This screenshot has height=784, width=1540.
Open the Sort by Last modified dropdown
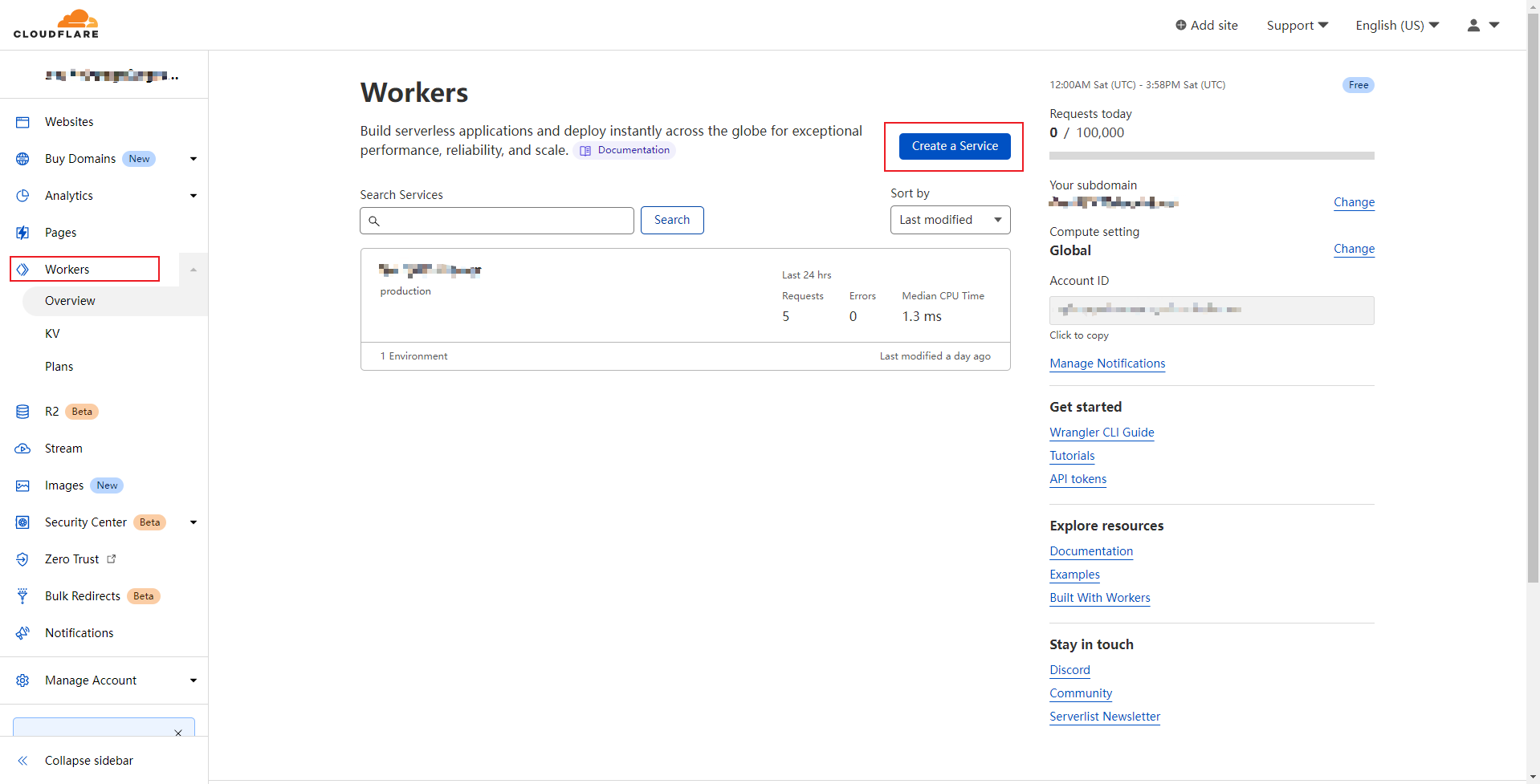pyautogui.click(x=950, y=220)
